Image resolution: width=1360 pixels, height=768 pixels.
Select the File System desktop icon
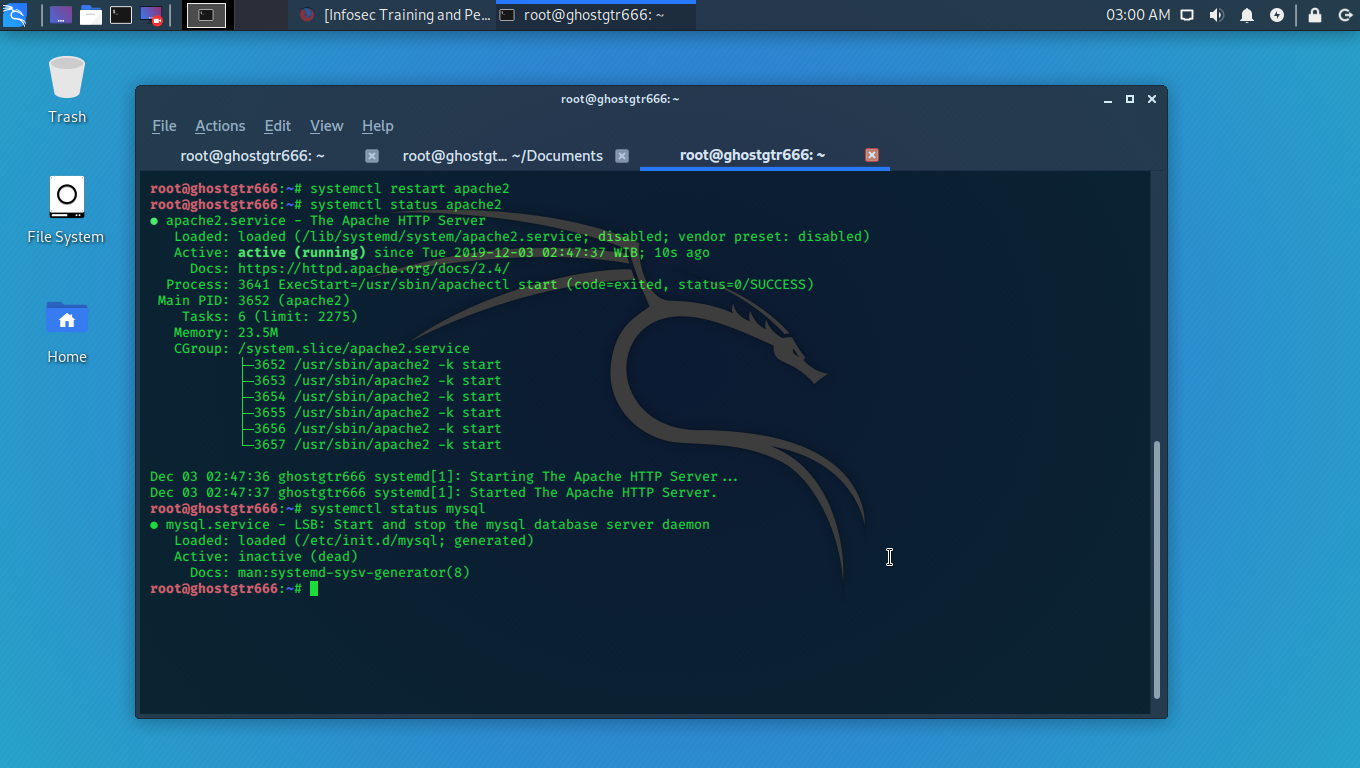pyautogui.click(x=66, y=210)
